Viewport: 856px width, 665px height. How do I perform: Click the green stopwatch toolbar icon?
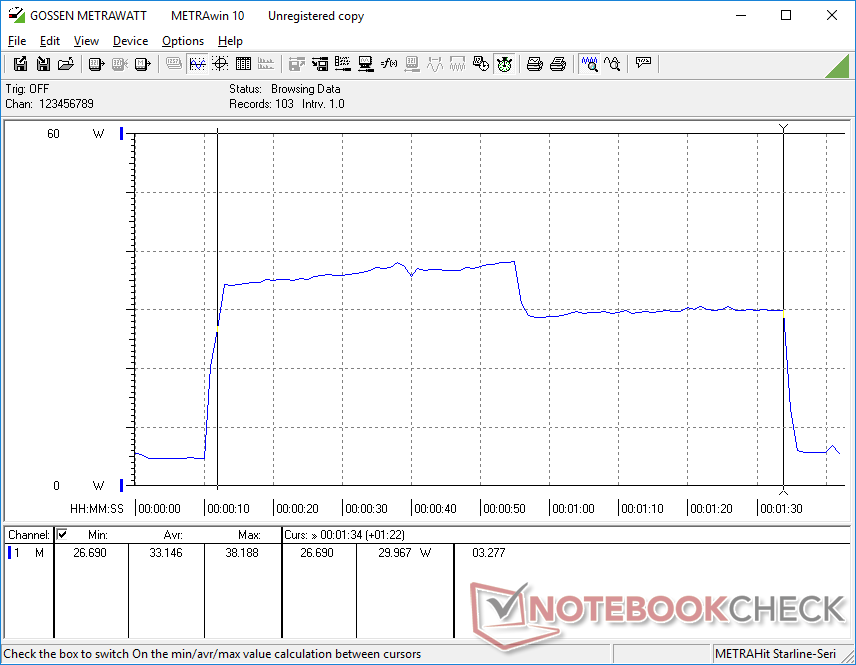pos(504,64)
